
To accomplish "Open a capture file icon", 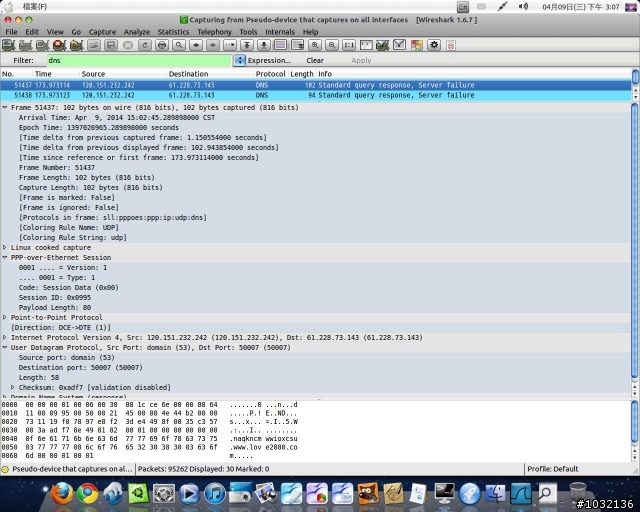I will click(94, 45).
